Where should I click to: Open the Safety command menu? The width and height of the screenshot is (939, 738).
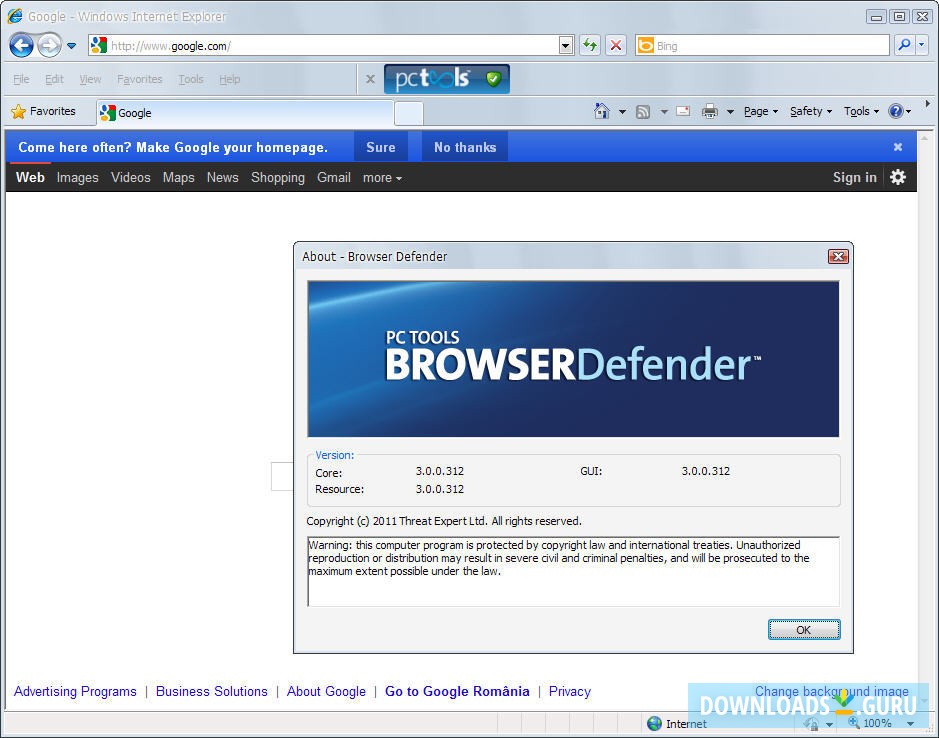(x=811, y=111)
